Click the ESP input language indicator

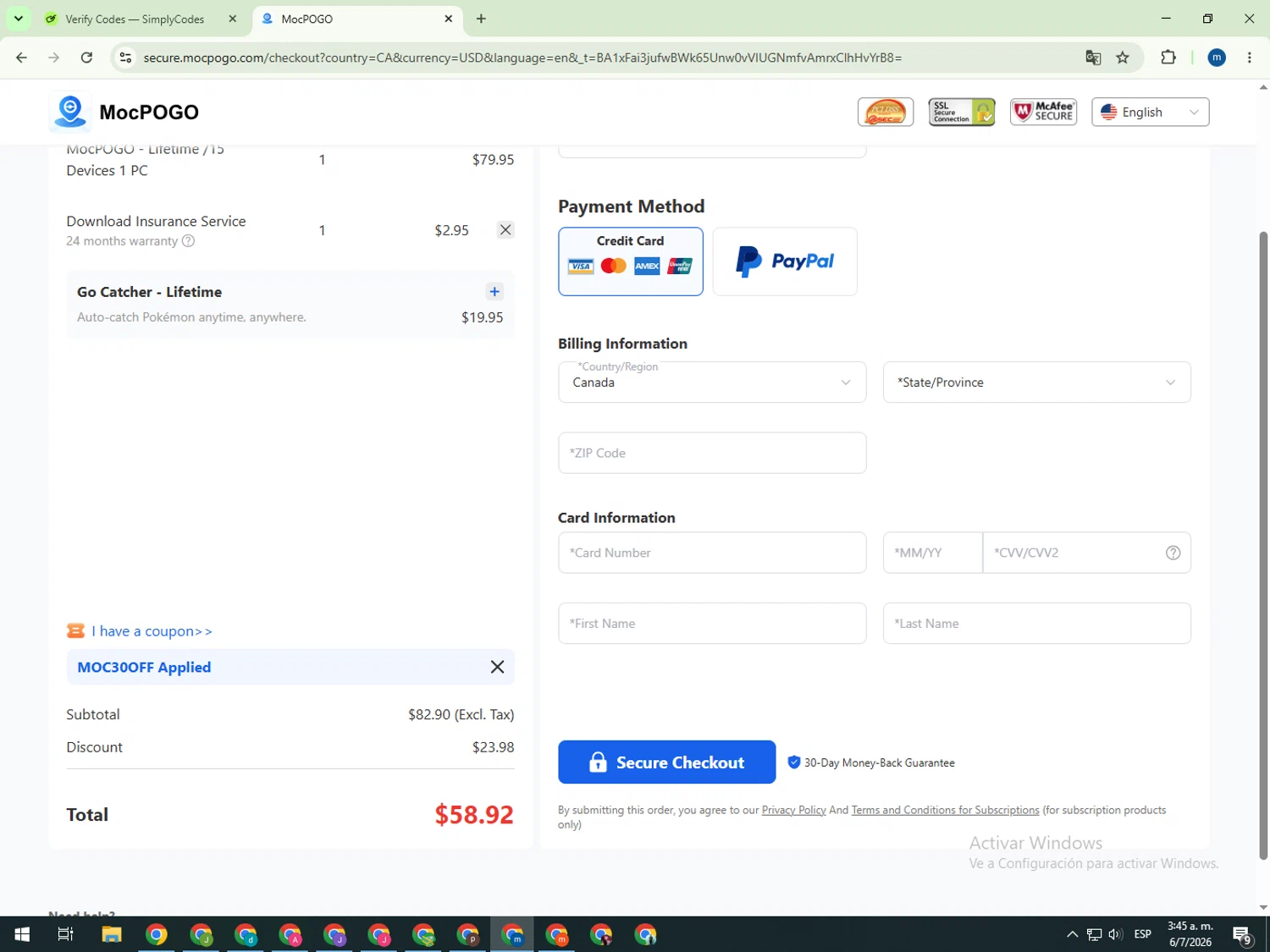(1143, 934)
